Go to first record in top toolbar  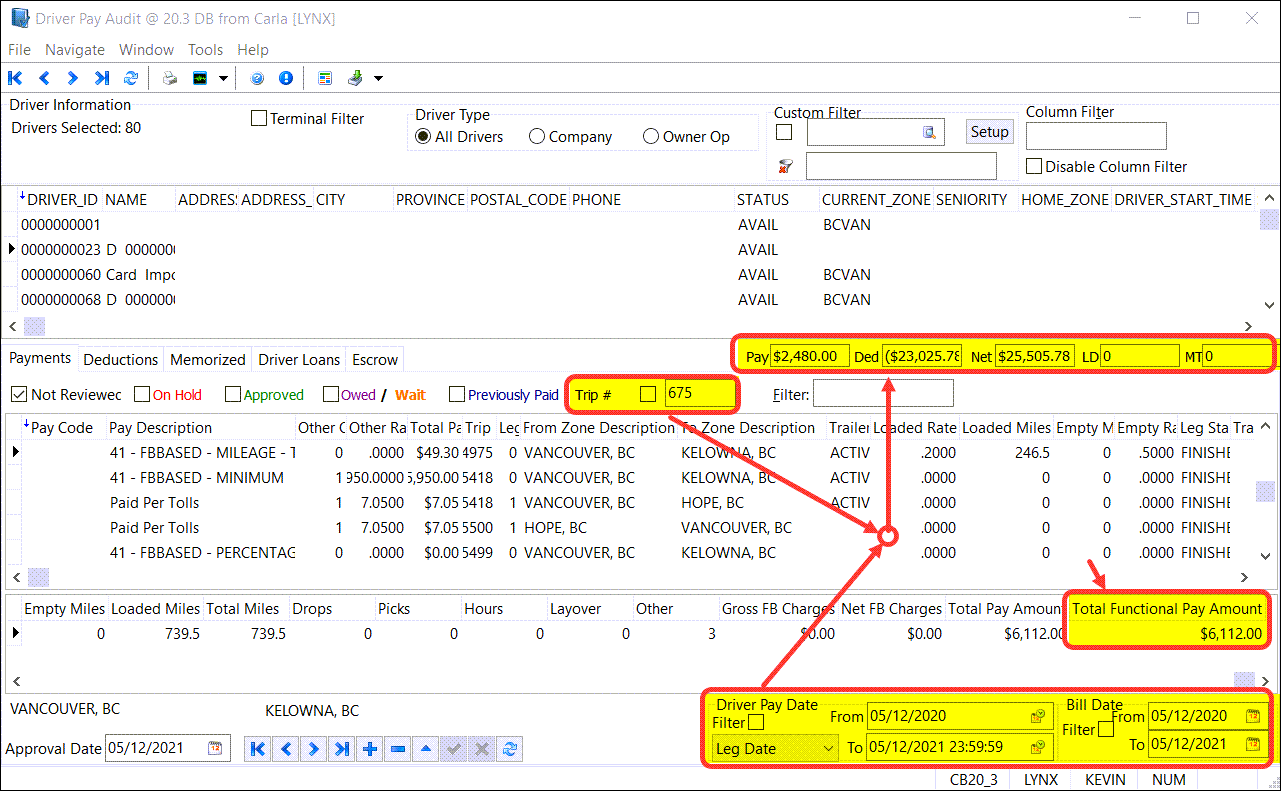coord(15,78)
